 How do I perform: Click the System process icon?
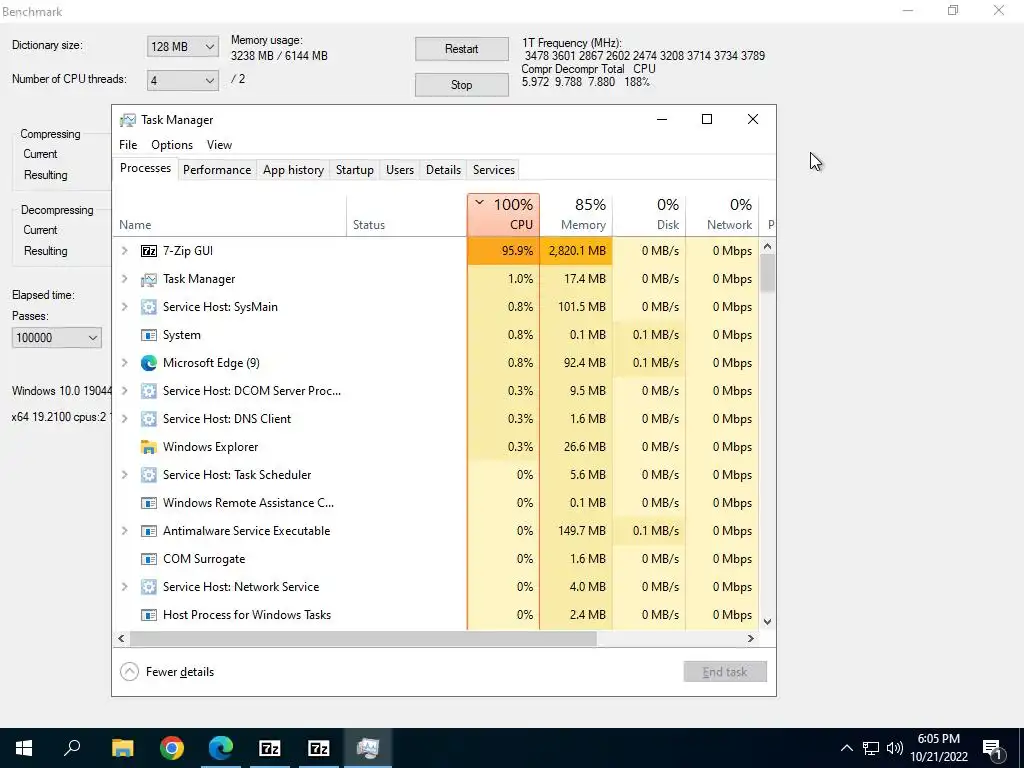pos(149,335)
